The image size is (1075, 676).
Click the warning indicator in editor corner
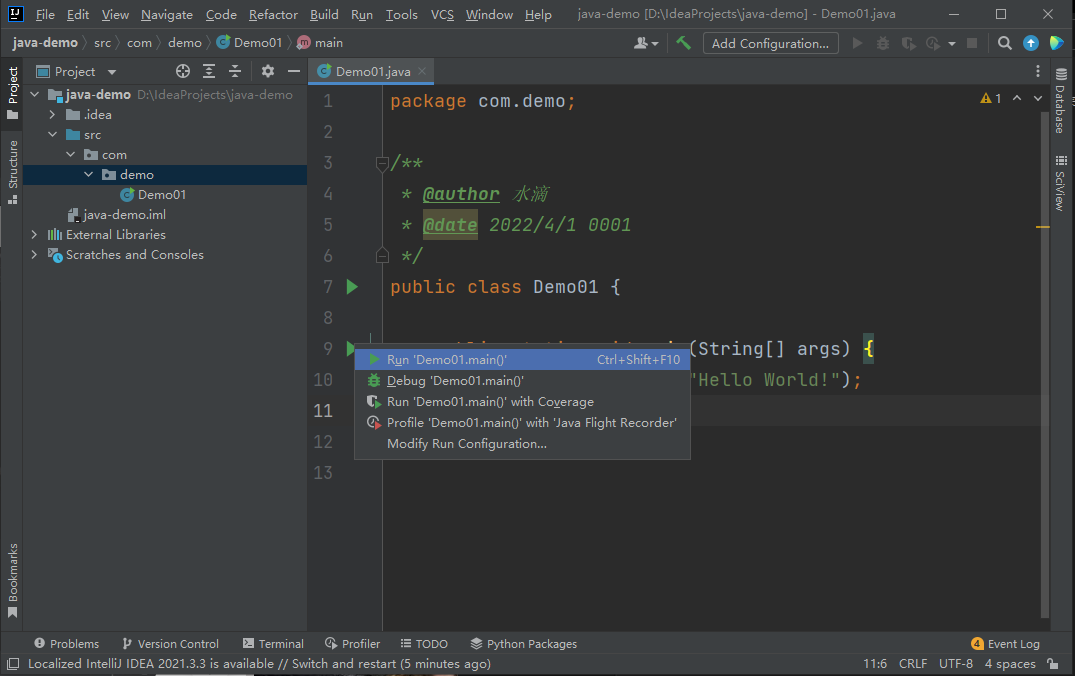[x=991, y=98]
